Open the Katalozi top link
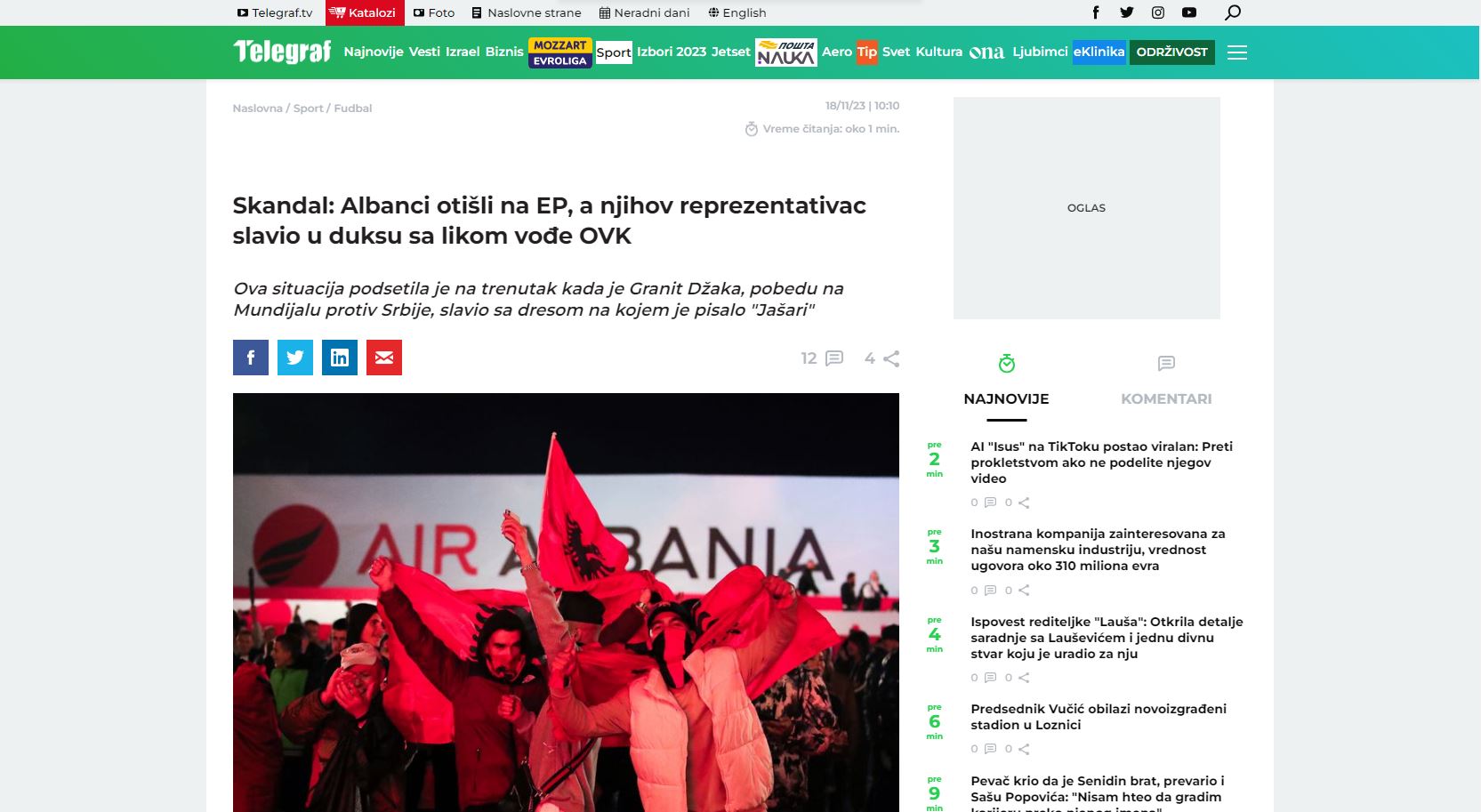The width and height of the screenshot is (1481, 812). pyautogui.click(x=365, y=12)
